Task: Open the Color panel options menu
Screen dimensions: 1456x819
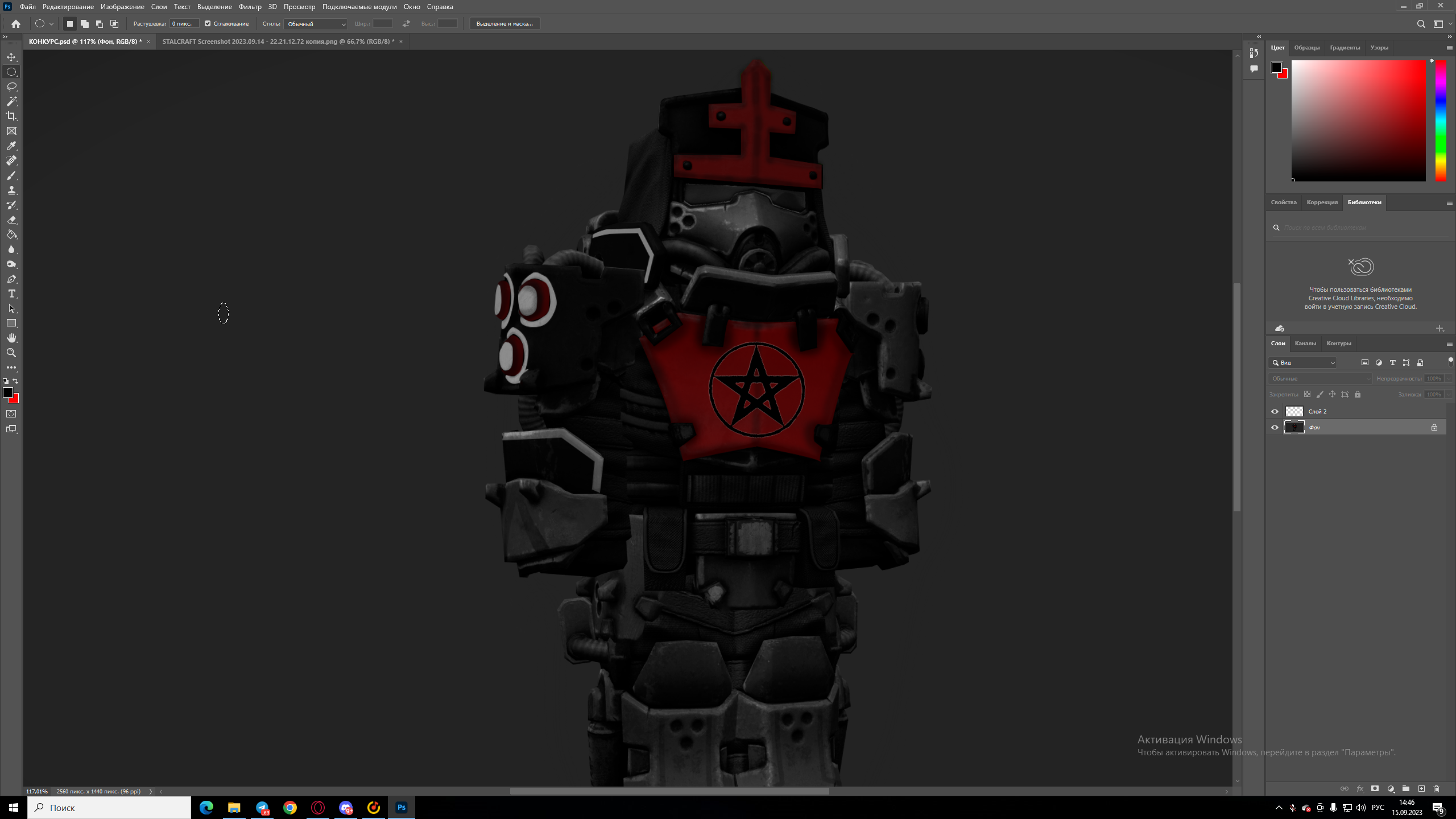Action: click(1449, 48)
